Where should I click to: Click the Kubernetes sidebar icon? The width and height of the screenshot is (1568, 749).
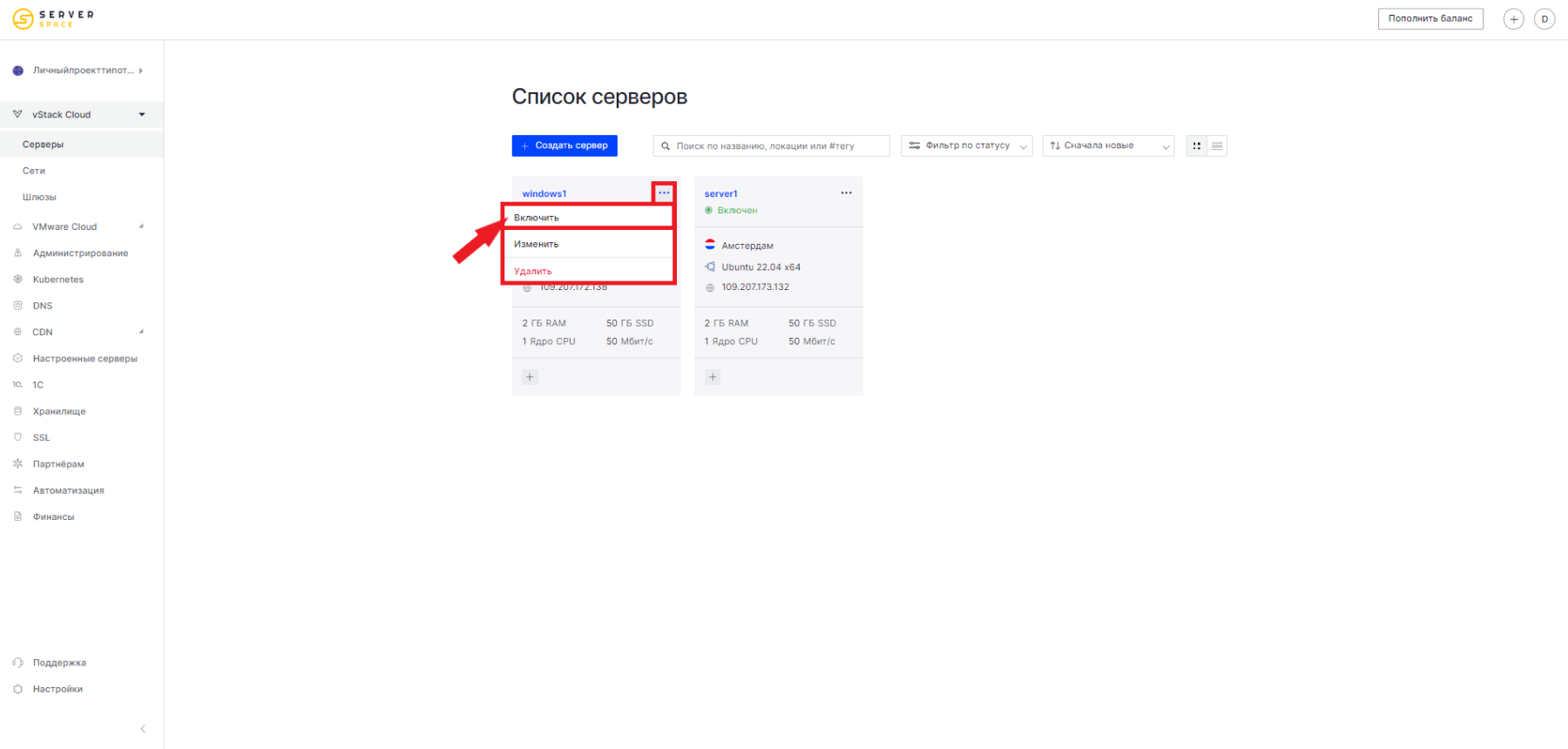tap(17, 280)
